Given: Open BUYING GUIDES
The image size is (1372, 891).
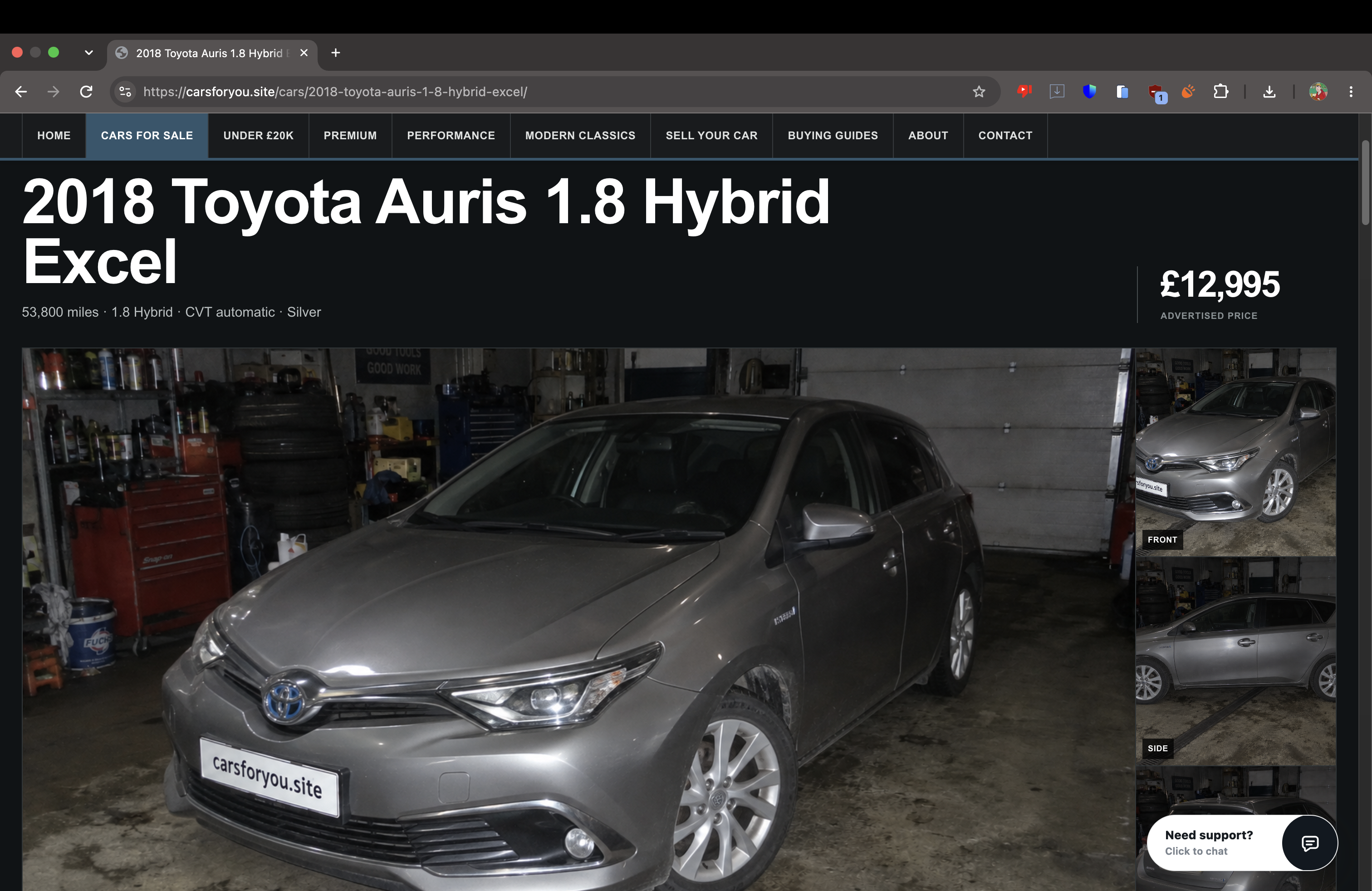Looking at the screenshot, I should (833, 136).
